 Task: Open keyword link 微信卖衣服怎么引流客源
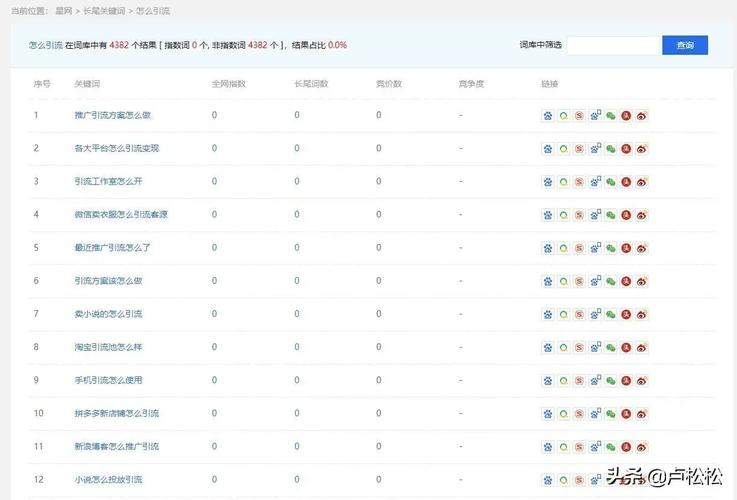tap(121, 215)
